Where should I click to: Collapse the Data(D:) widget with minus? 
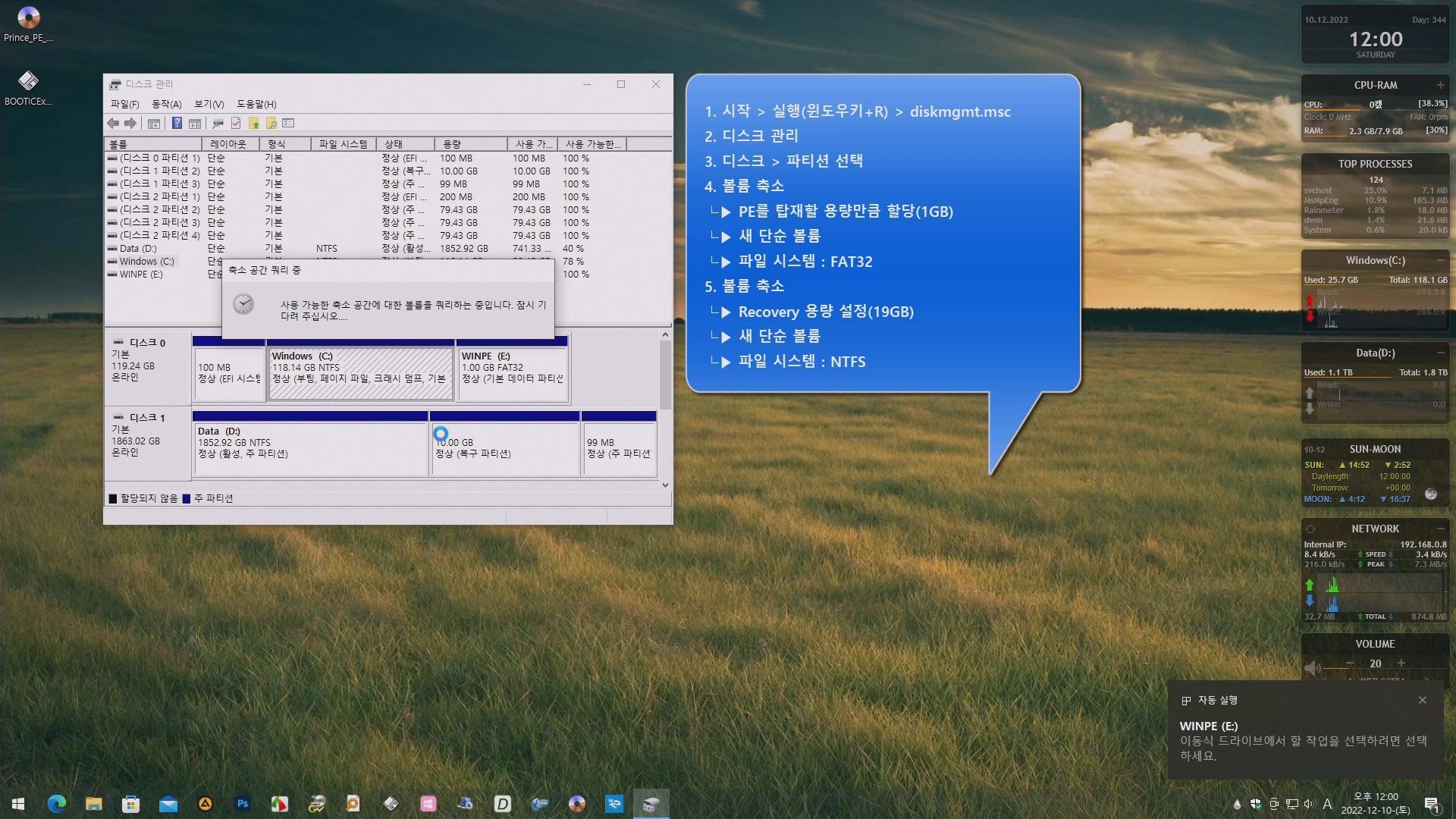click(x=1441, y=353)
